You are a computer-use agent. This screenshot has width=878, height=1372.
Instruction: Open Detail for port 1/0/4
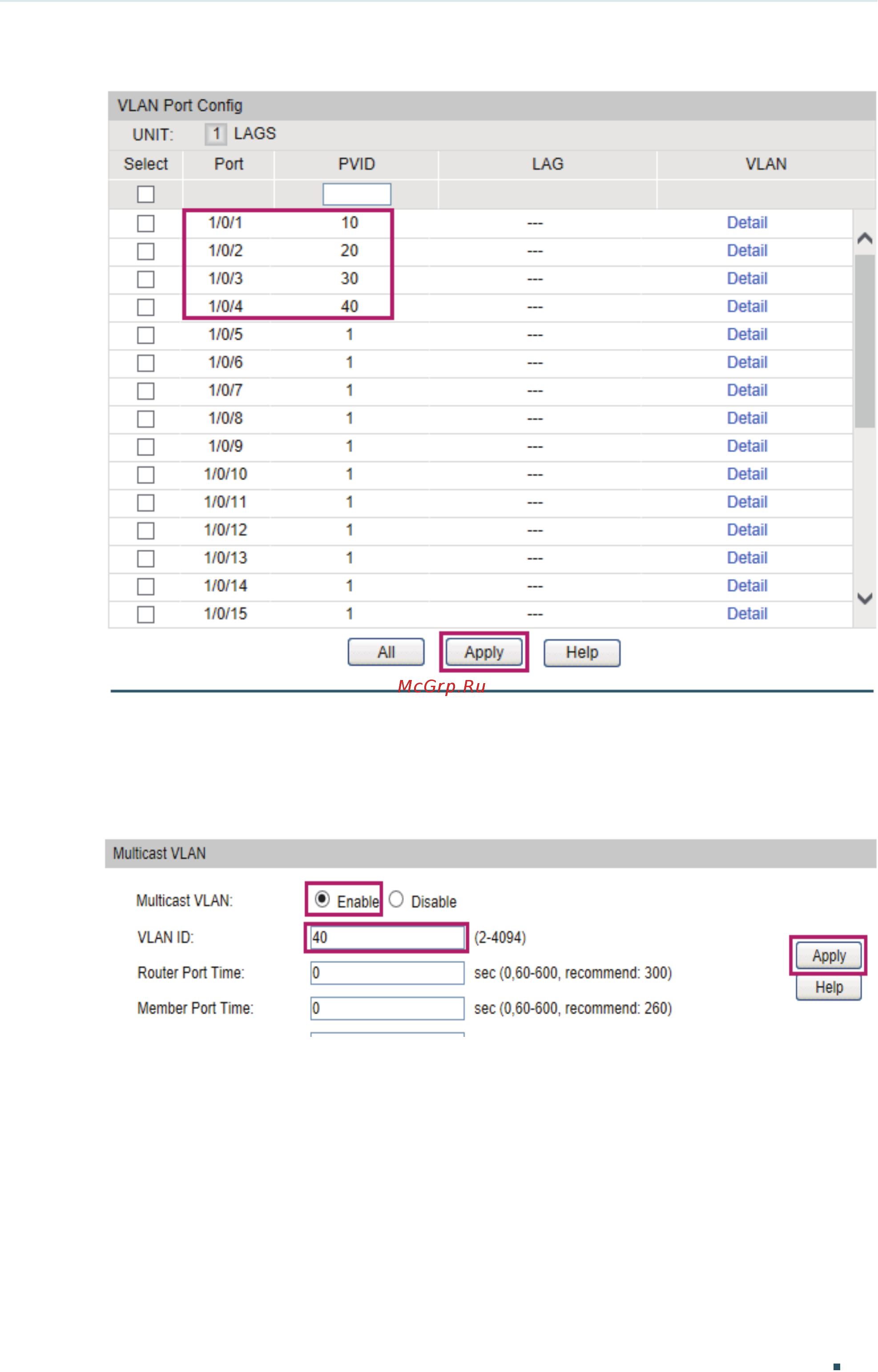pyautogui.click(x=747, y=307)
